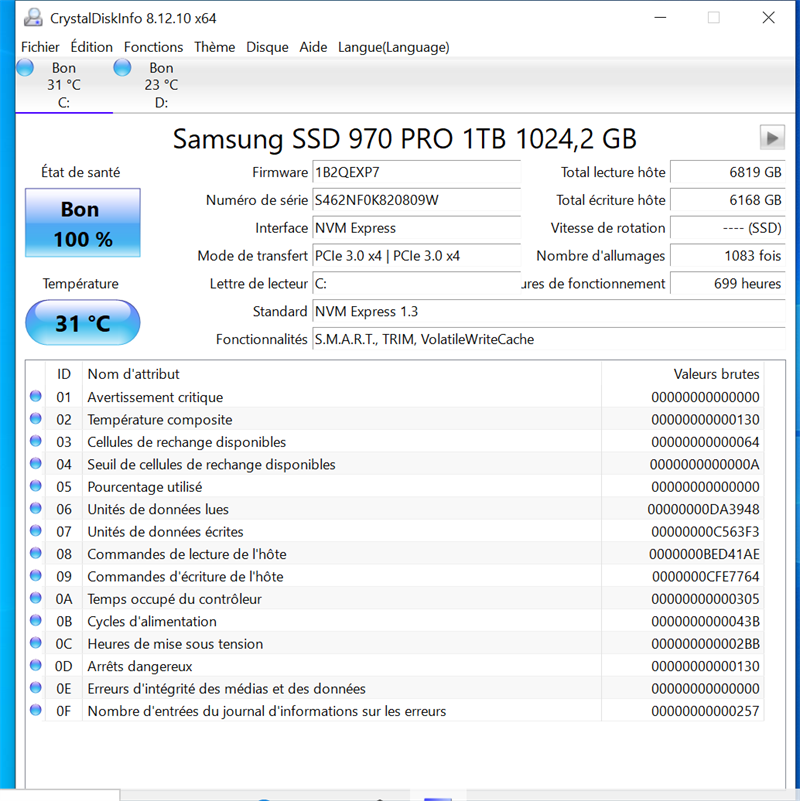Open the Disque menu
Image resolution: width=800 pixels, height=801 pixels.
[267, 47]
